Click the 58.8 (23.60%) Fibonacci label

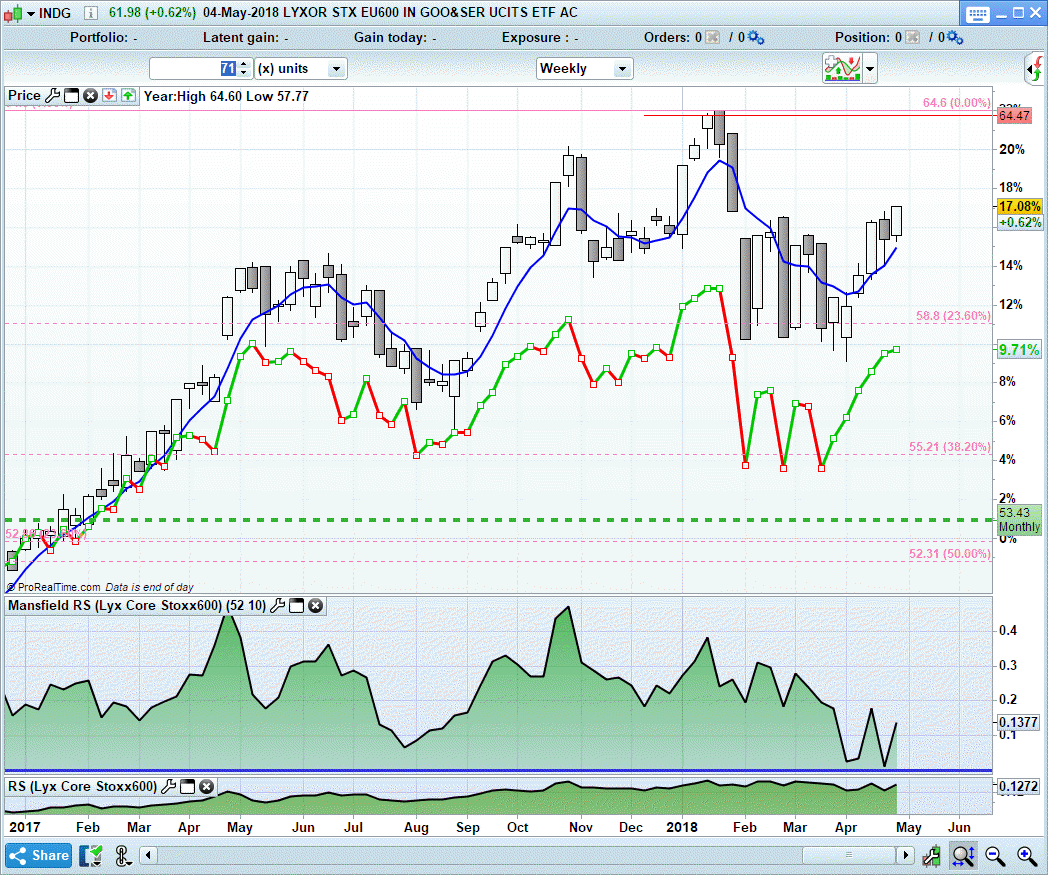pyautogui.click(x=953, y=316)
